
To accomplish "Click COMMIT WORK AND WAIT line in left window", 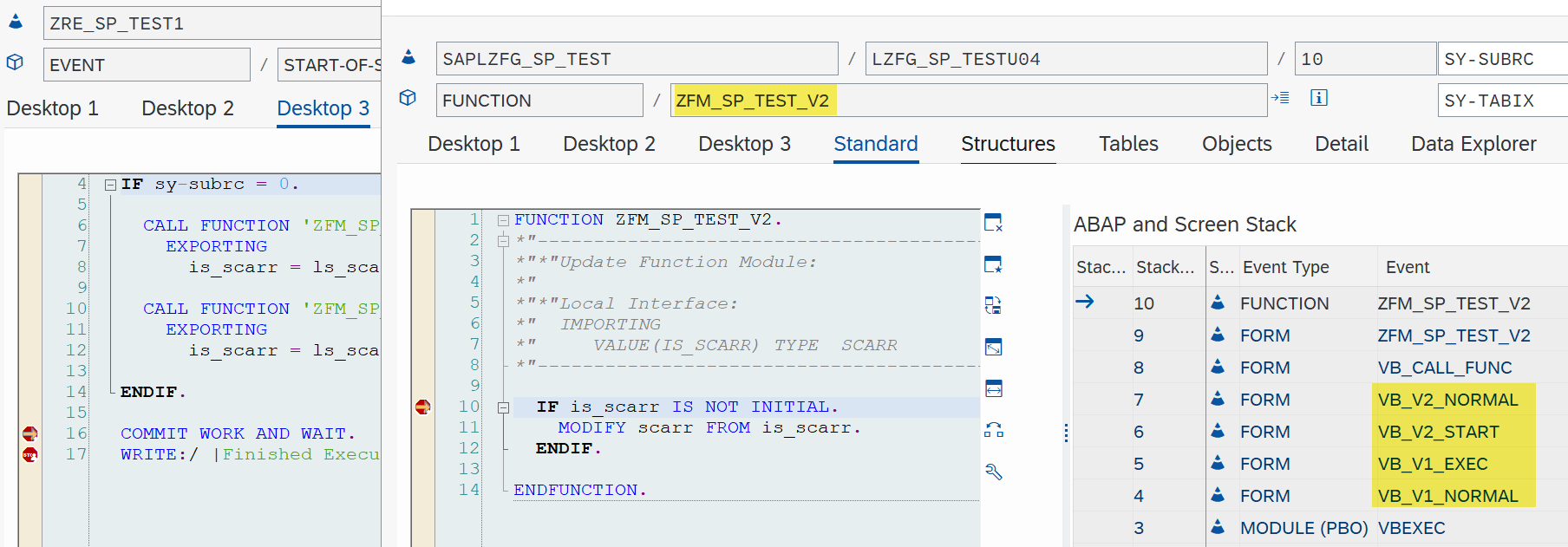I will pyautogui.click(x=238, y=433).
